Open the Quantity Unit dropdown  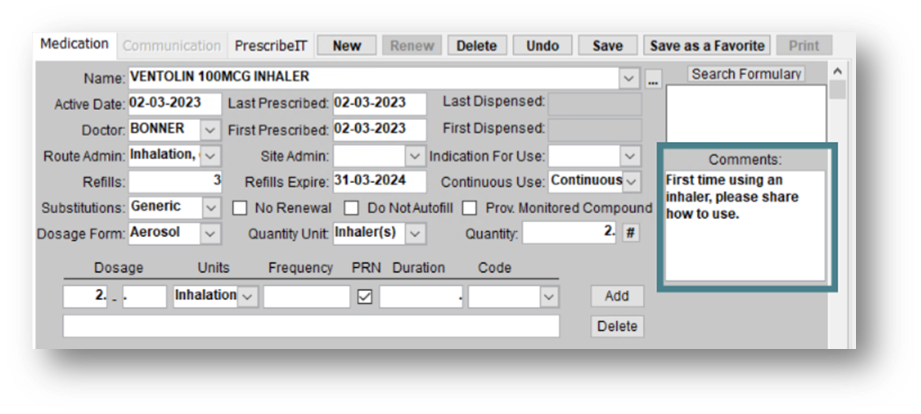[x=415, y=234]
